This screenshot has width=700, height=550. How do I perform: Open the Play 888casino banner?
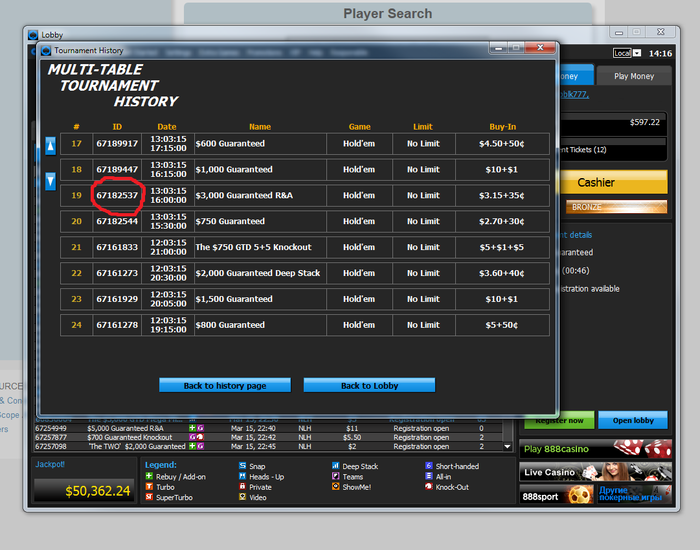click(x=595, y=449)
